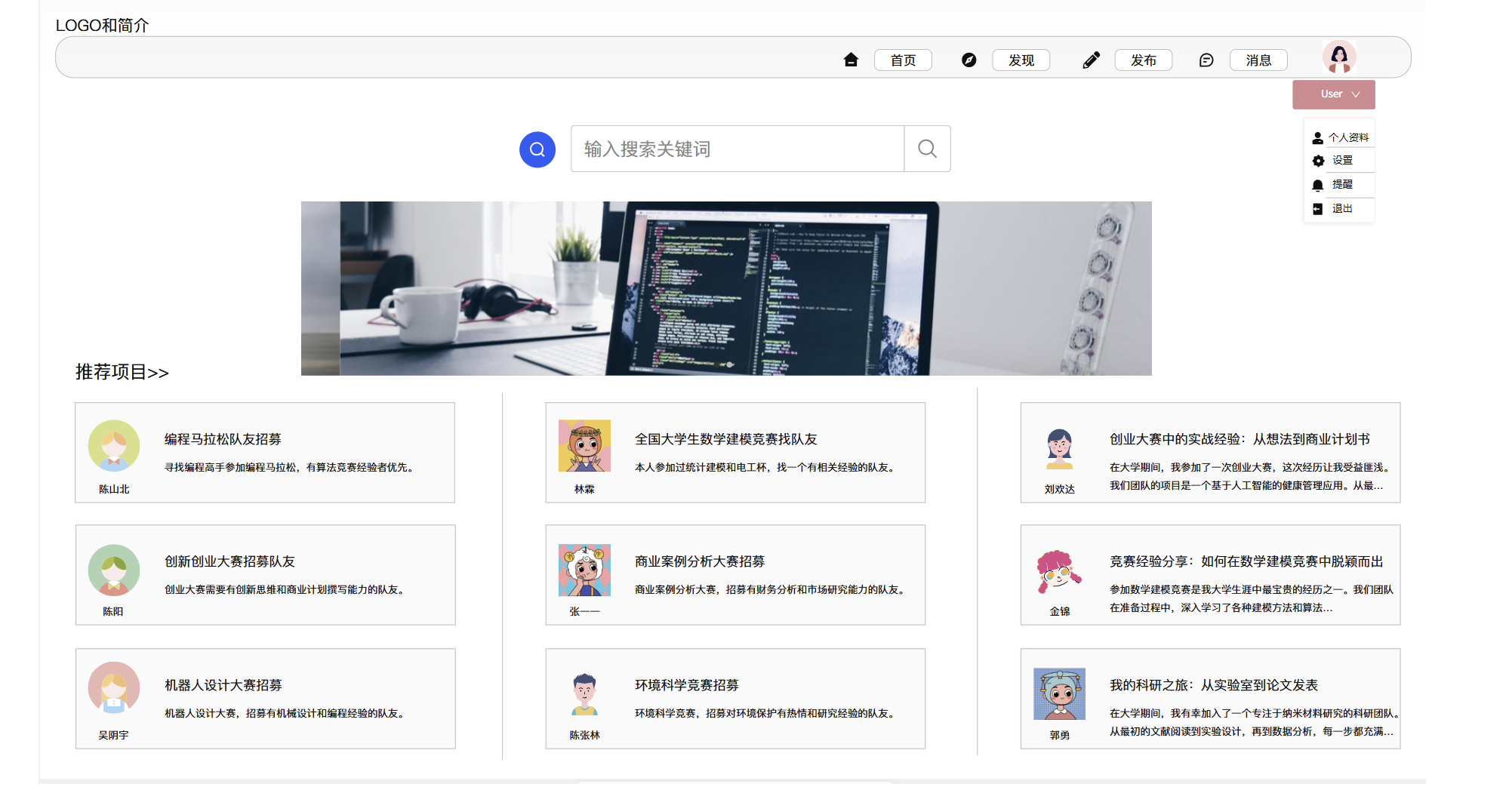Click description 本人参加过统计建模和电工杯
1512x787 pixels.
point(766,468)
